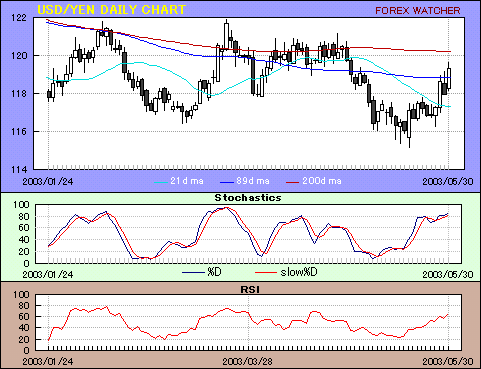This screenshot has width=481, height=369.
Task: Click the 2003/01/24 date under Stochastics
Action: point(48,274)
